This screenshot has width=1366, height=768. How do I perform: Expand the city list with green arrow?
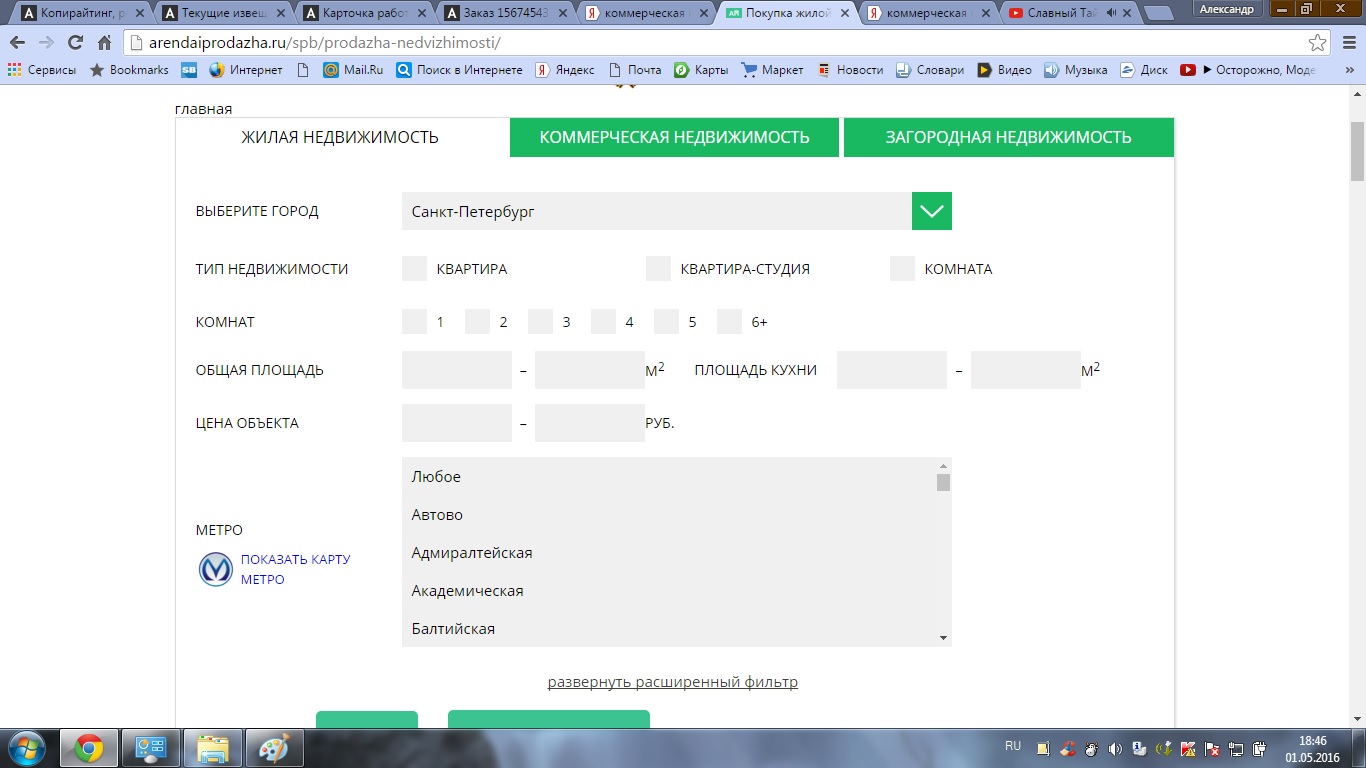click(932, 211)
